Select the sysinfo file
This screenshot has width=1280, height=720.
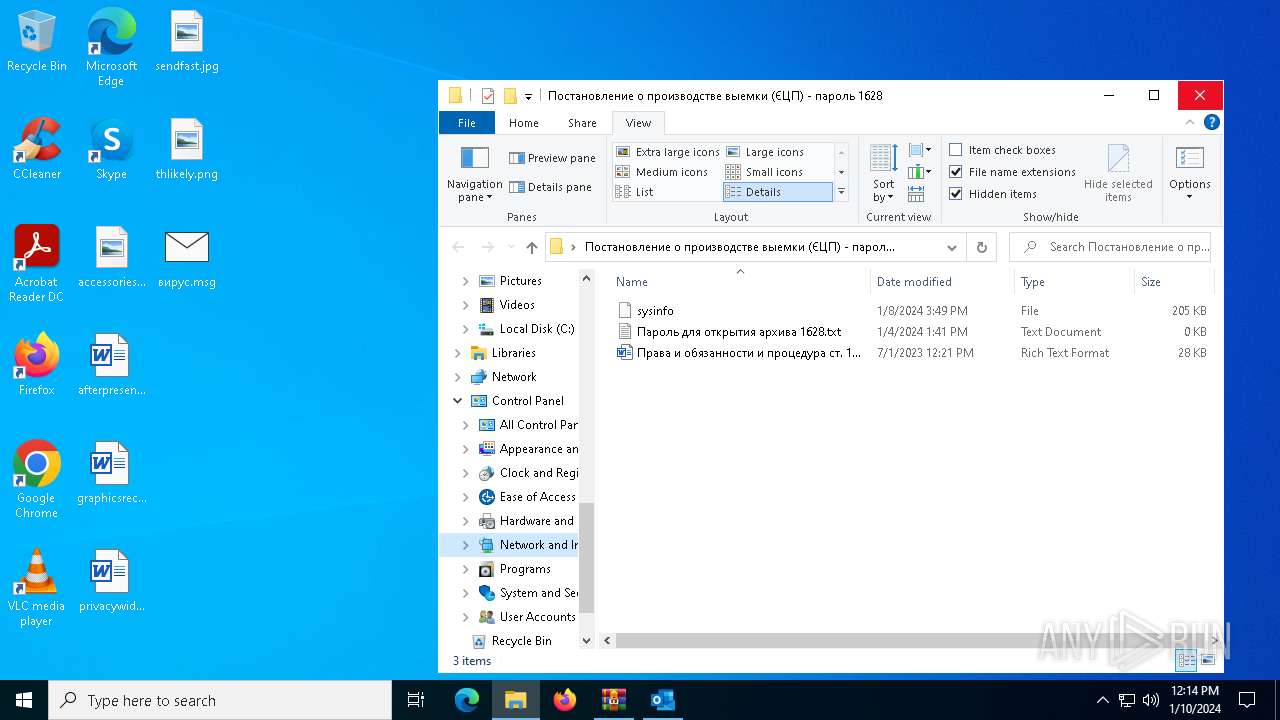[655, 311]
